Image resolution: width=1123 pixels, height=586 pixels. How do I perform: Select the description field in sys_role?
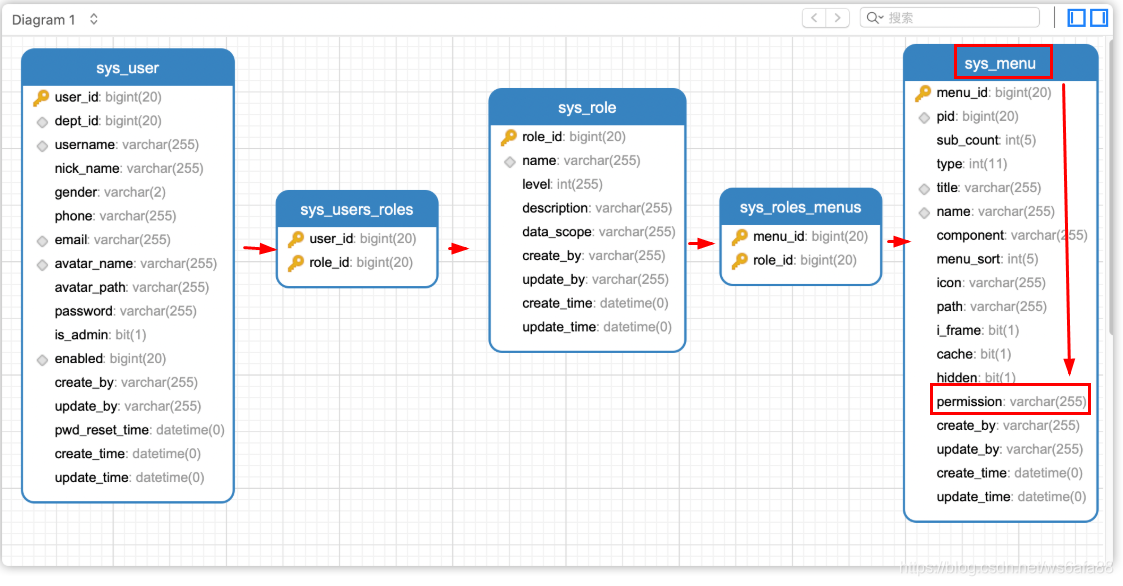[x=597, y=208]
